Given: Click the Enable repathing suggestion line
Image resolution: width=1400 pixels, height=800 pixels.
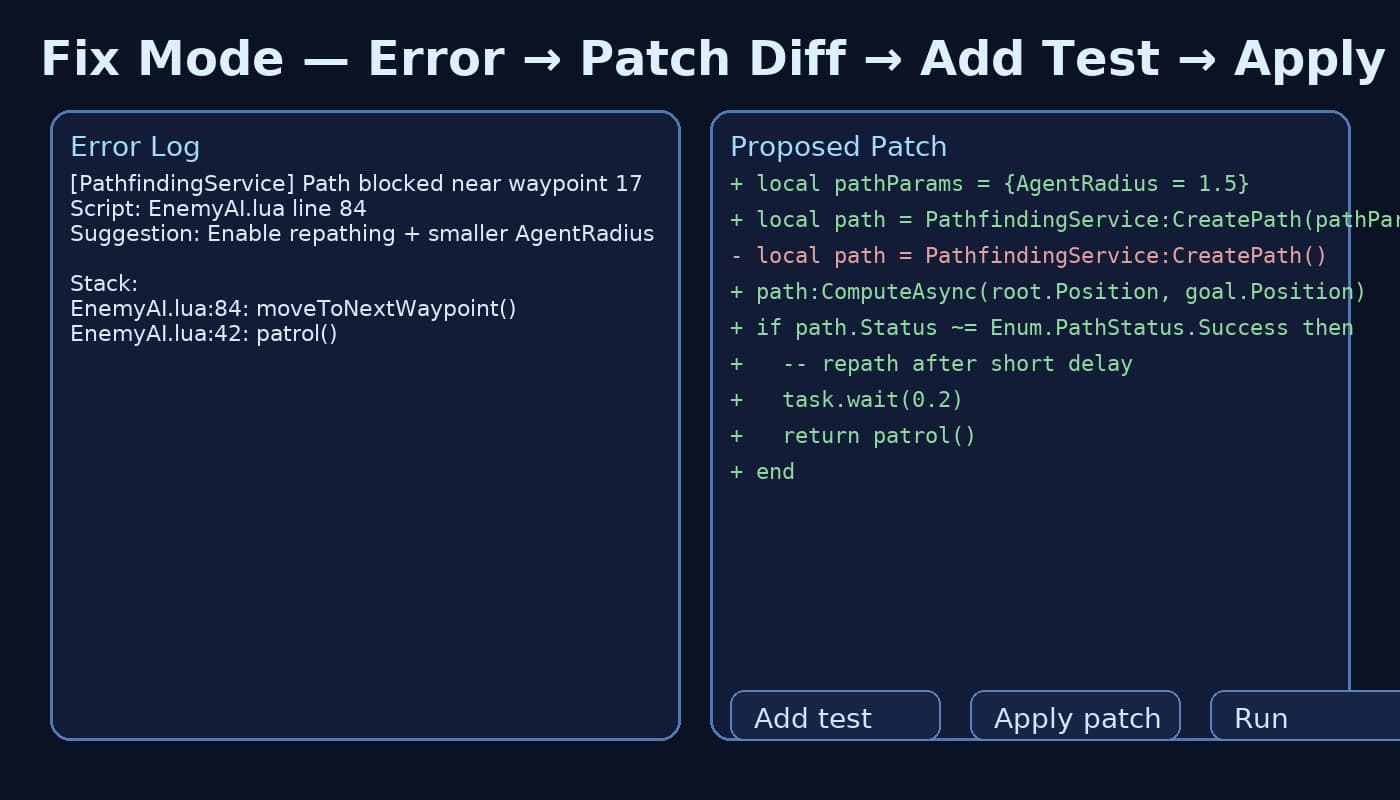Looking at the screenshot, I should [x=362, y=234].
